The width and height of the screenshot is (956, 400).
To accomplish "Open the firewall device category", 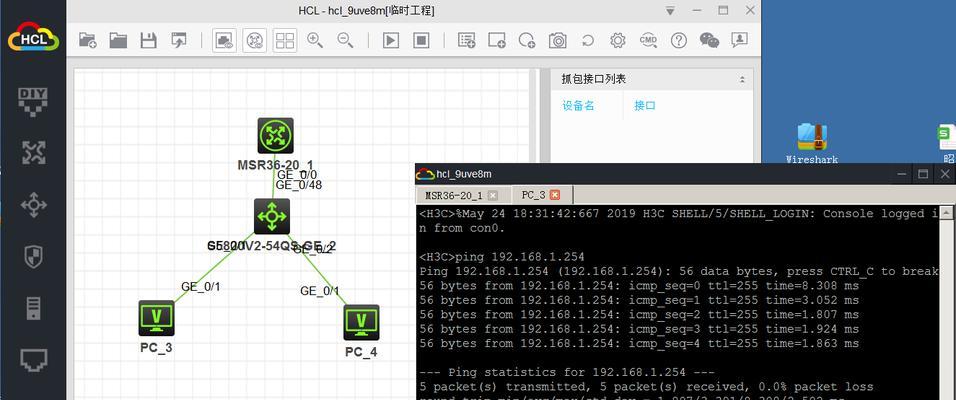I will coord(34,257).
